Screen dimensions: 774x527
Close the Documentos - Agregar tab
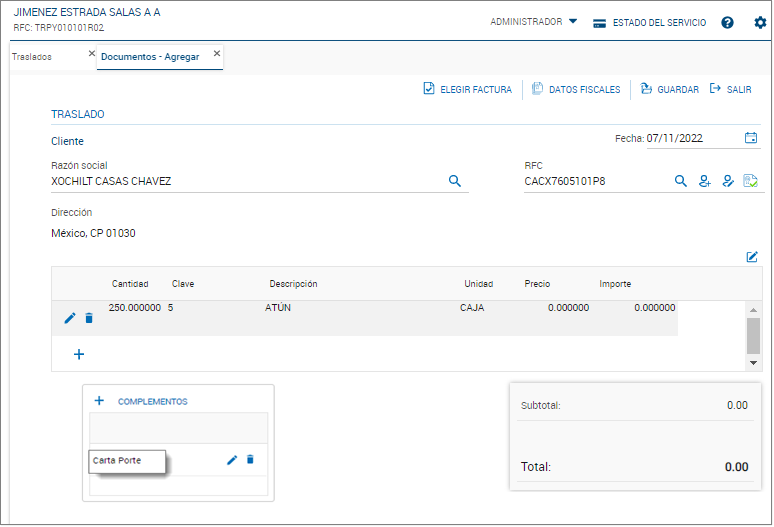[x=217, y=54]
